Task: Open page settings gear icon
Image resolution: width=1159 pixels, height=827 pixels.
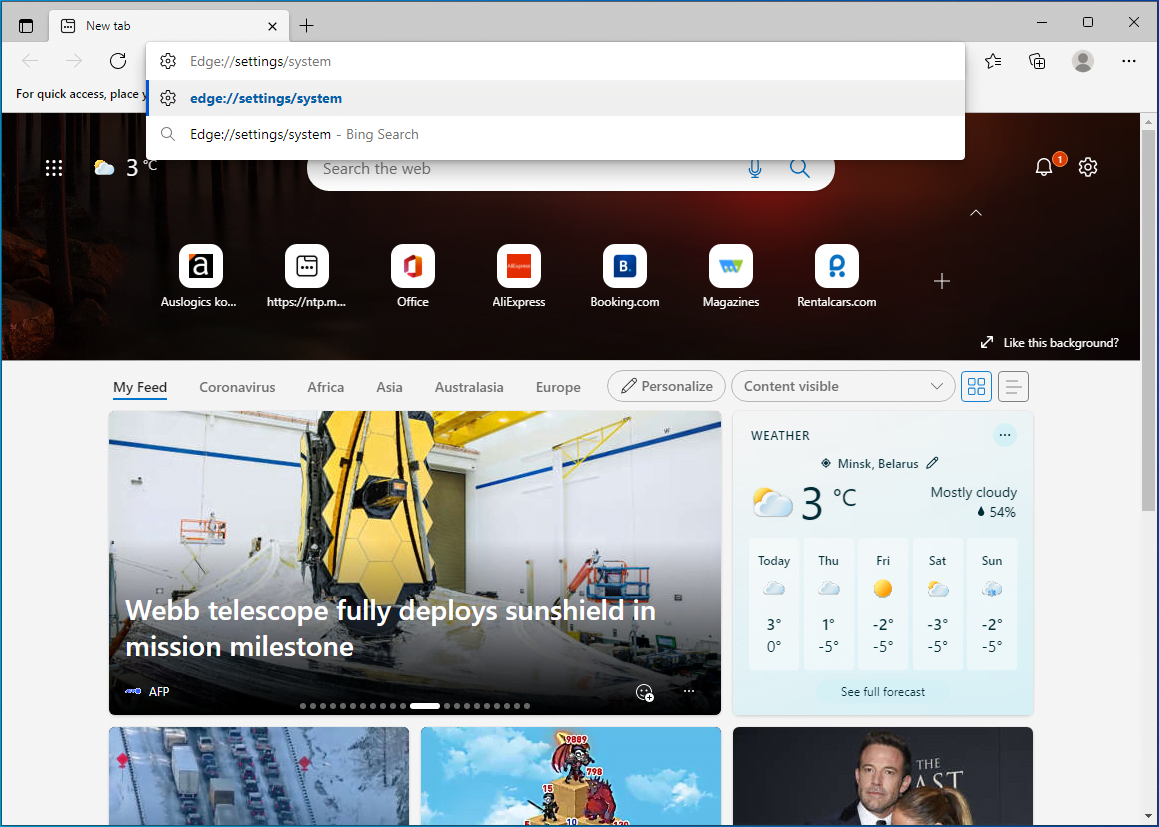Action: 1088,167
